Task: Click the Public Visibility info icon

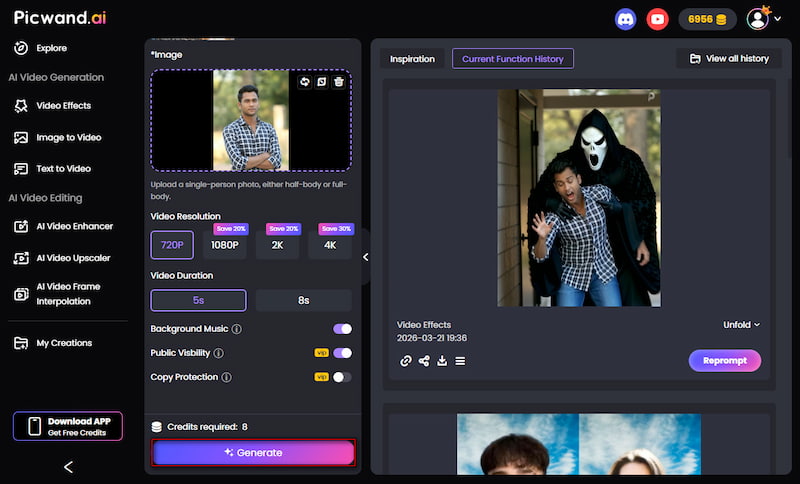Action: click(218, 353)
